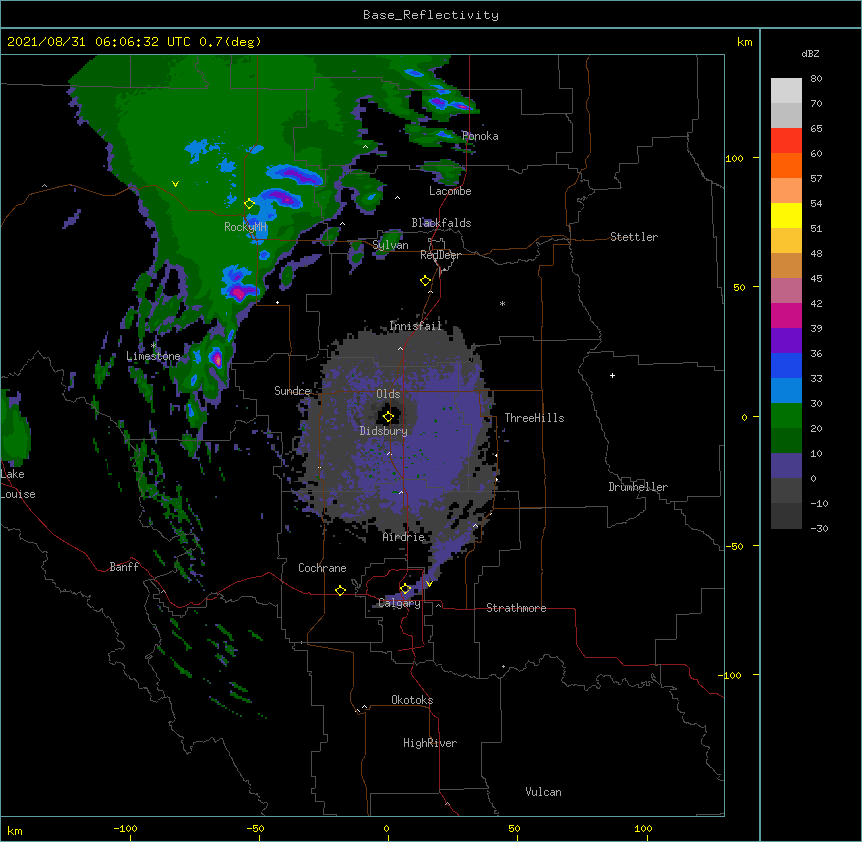Click the dBZ legend heading
This screenshot has height=842, width=862.
pyautogui.click(x=810, y=53)
